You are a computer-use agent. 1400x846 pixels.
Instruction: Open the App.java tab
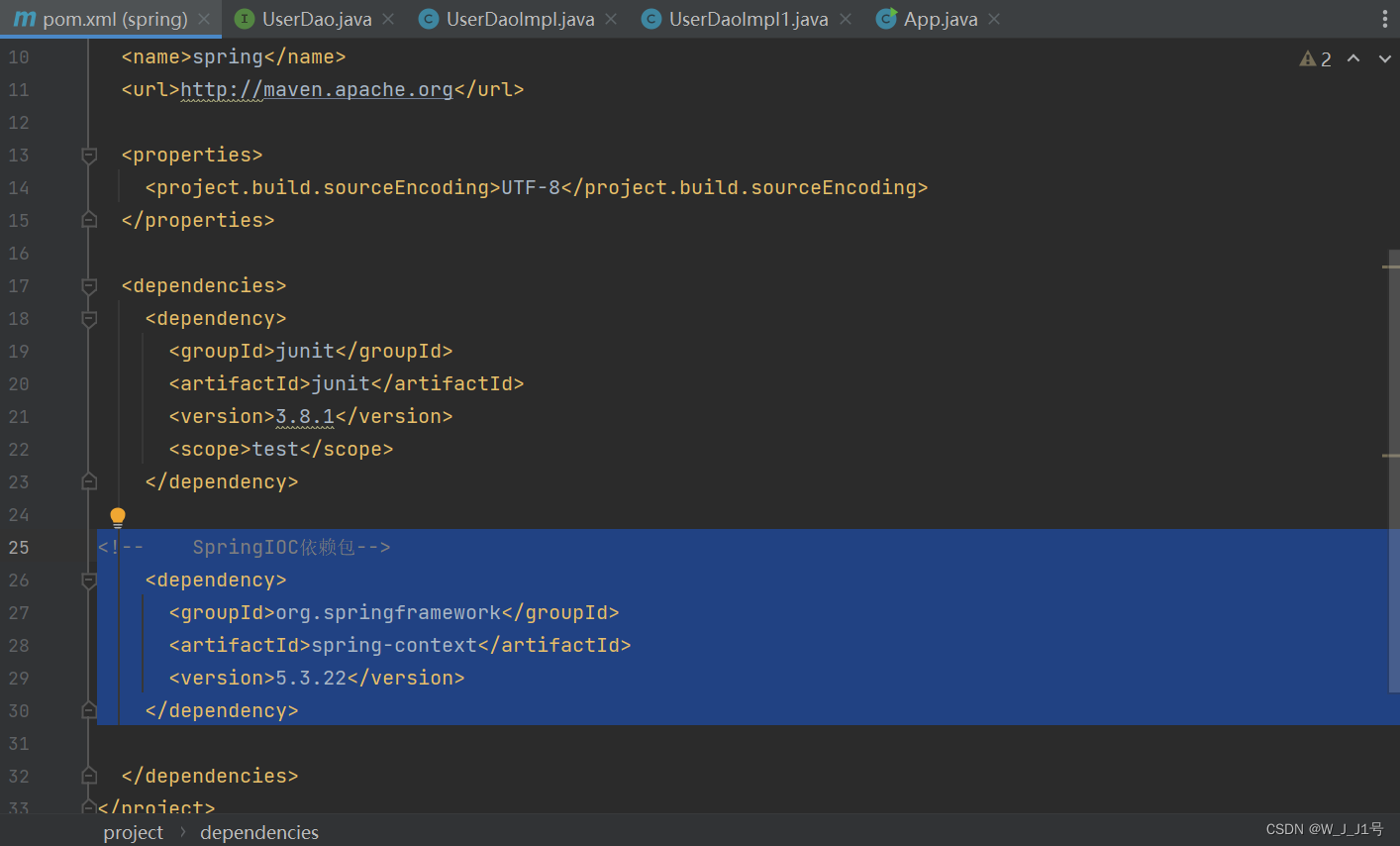941,19
